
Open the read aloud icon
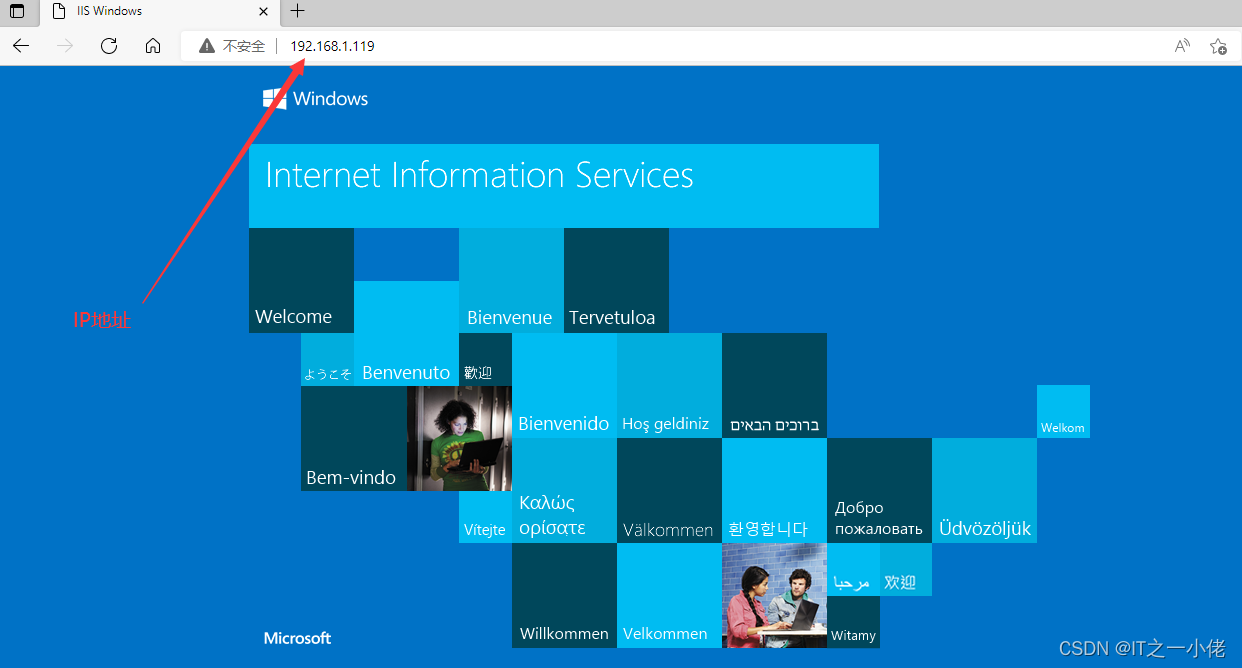(x=1182, y=46)
